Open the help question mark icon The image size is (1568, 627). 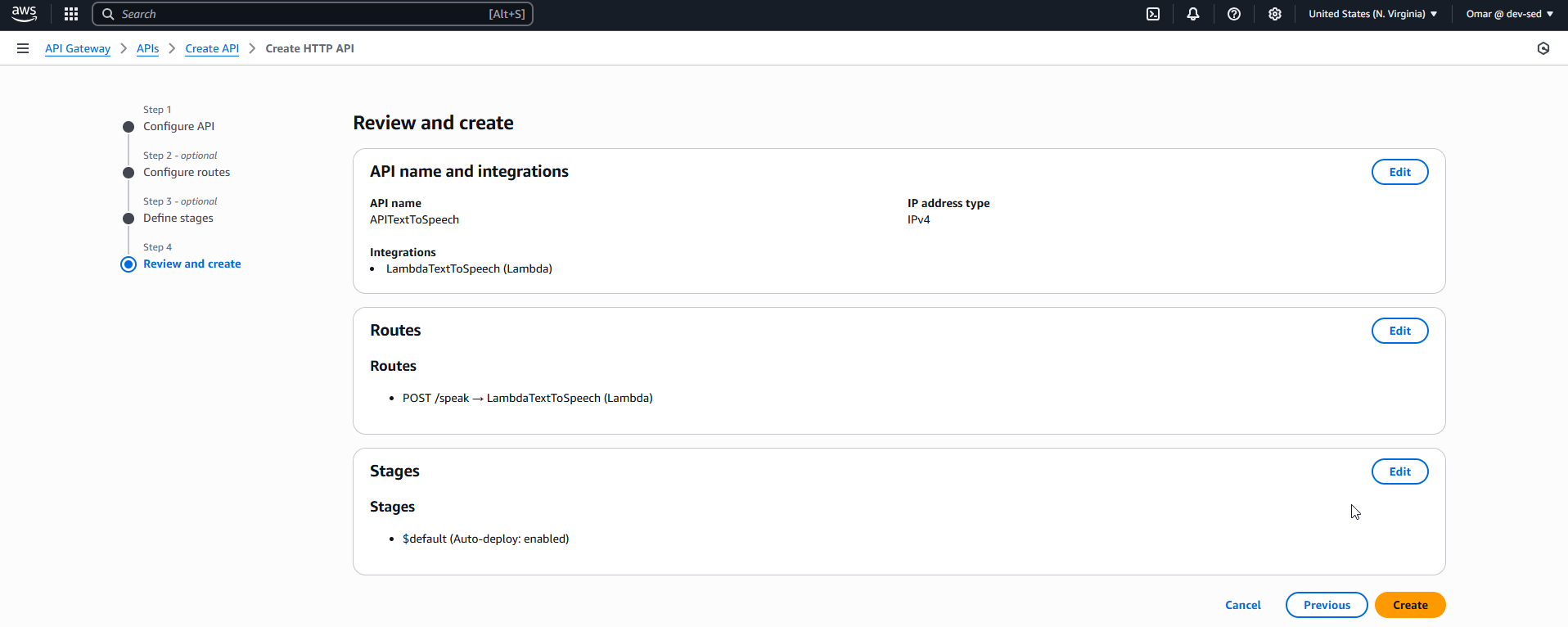(1234, 14)
